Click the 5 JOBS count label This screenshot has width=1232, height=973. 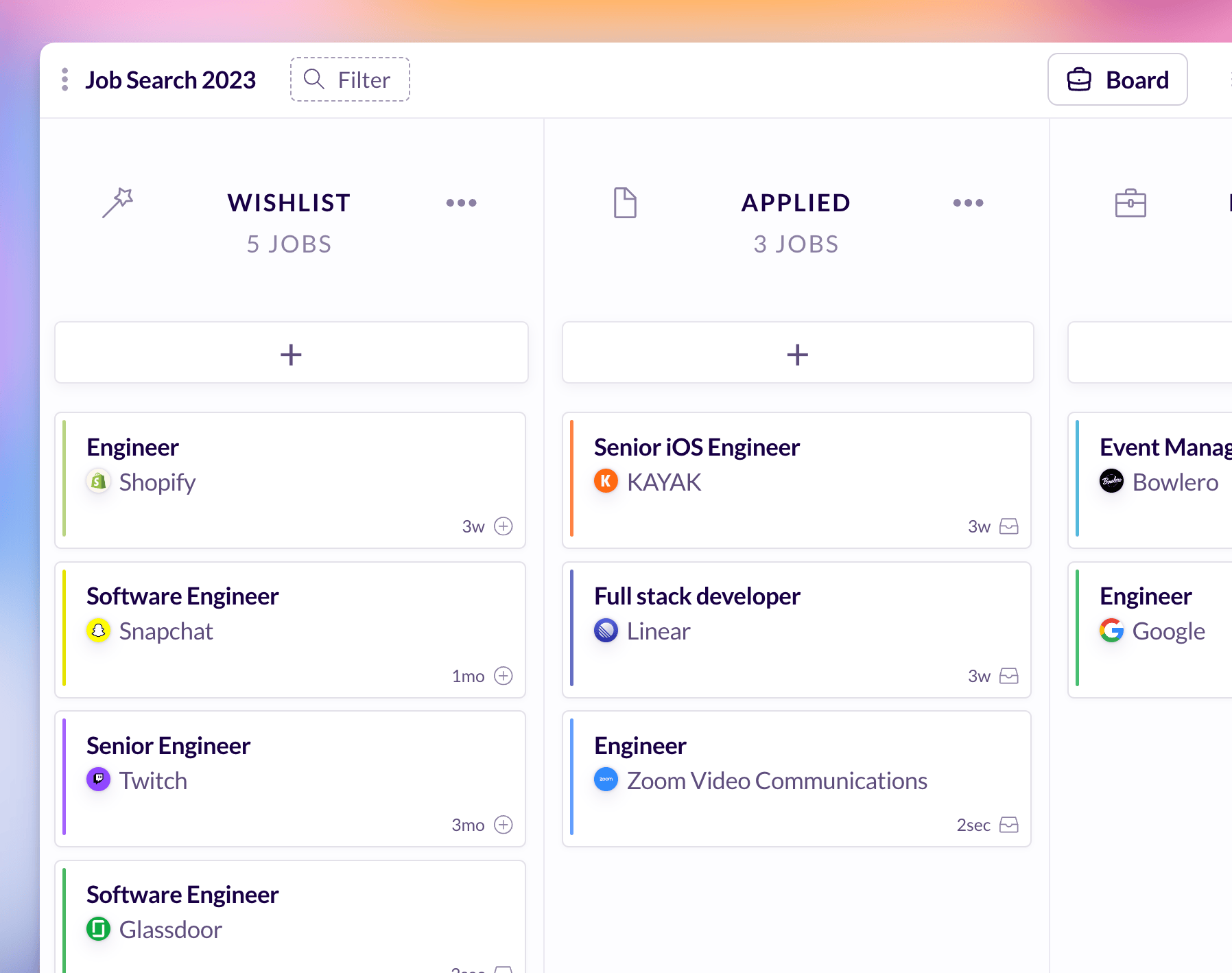[x=289, y=244]
